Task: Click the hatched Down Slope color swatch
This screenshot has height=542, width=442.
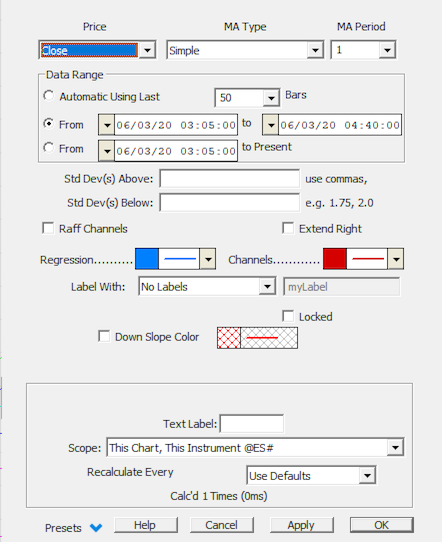Action: click(229, 338)
